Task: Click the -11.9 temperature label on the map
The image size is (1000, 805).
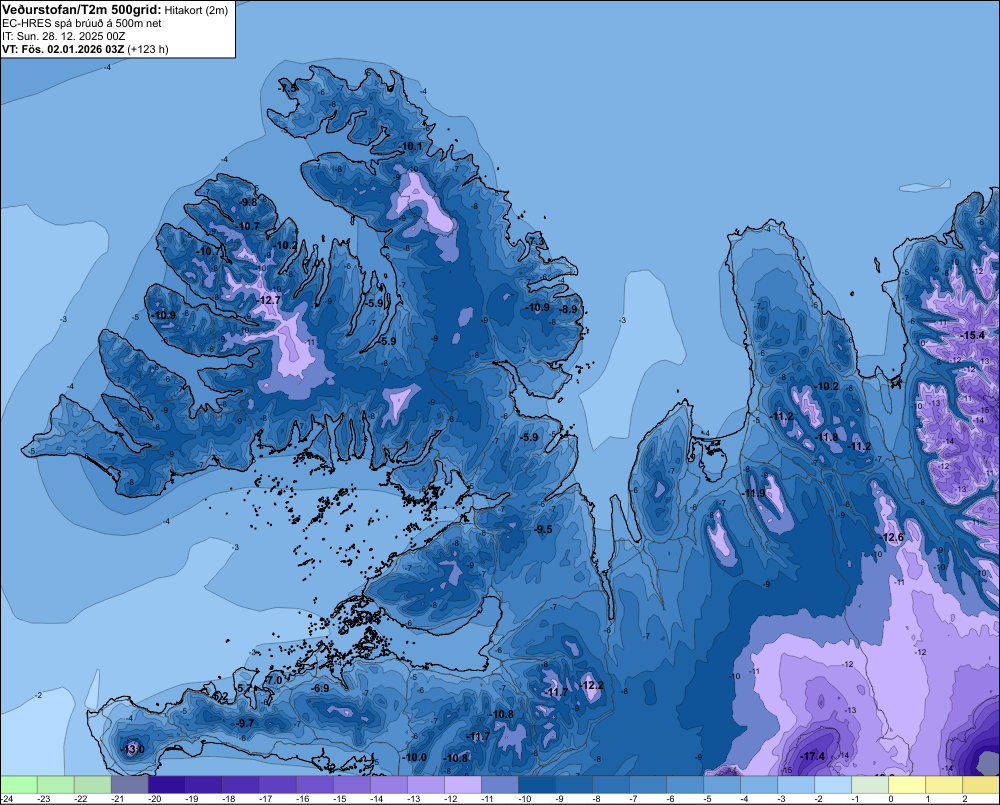Action: click(x=754, y=493)
